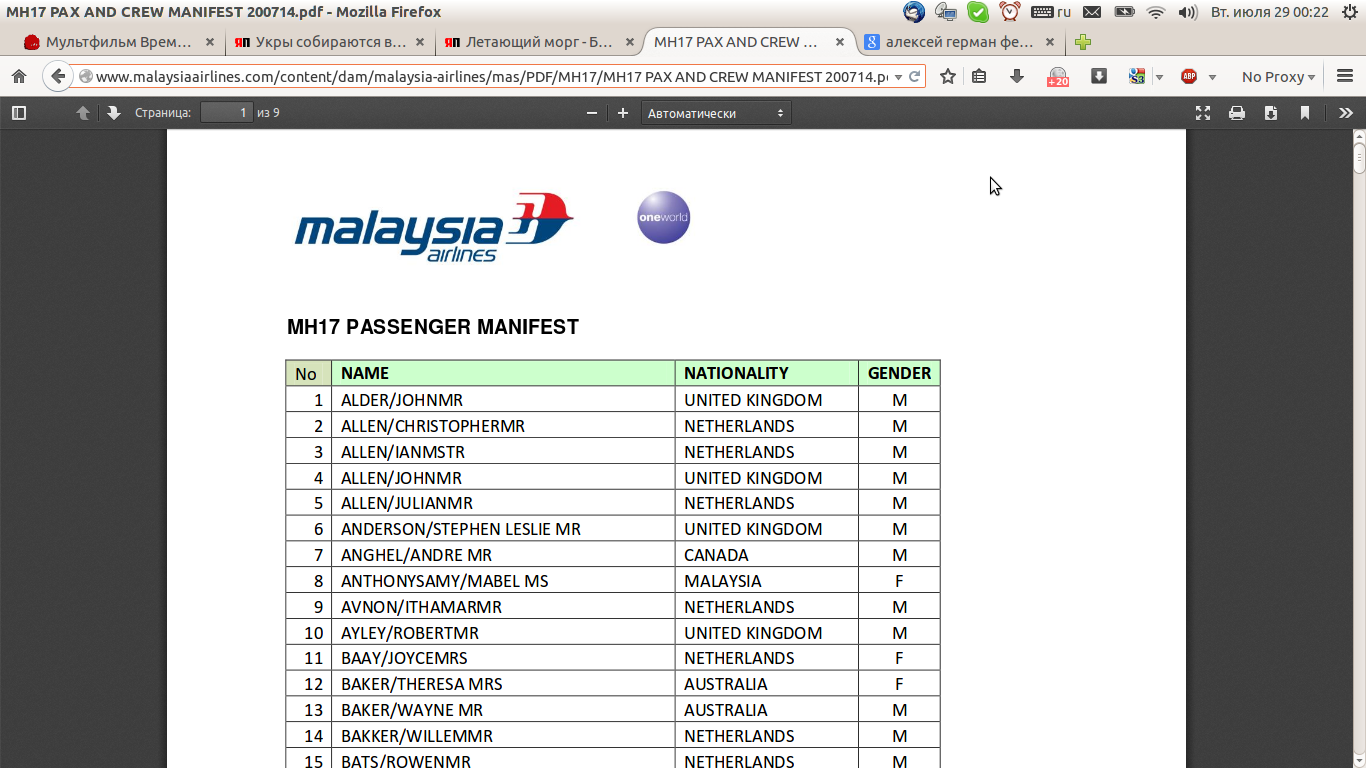
Task: Click the PDF current view bookmark icon
Action: coord(1305,113)
